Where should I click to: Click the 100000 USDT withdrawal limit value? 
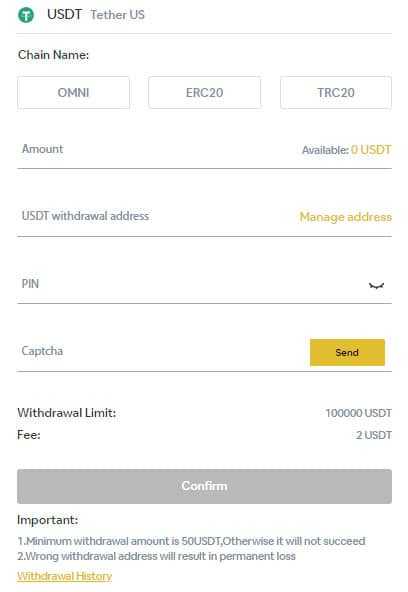pos(359,413)
